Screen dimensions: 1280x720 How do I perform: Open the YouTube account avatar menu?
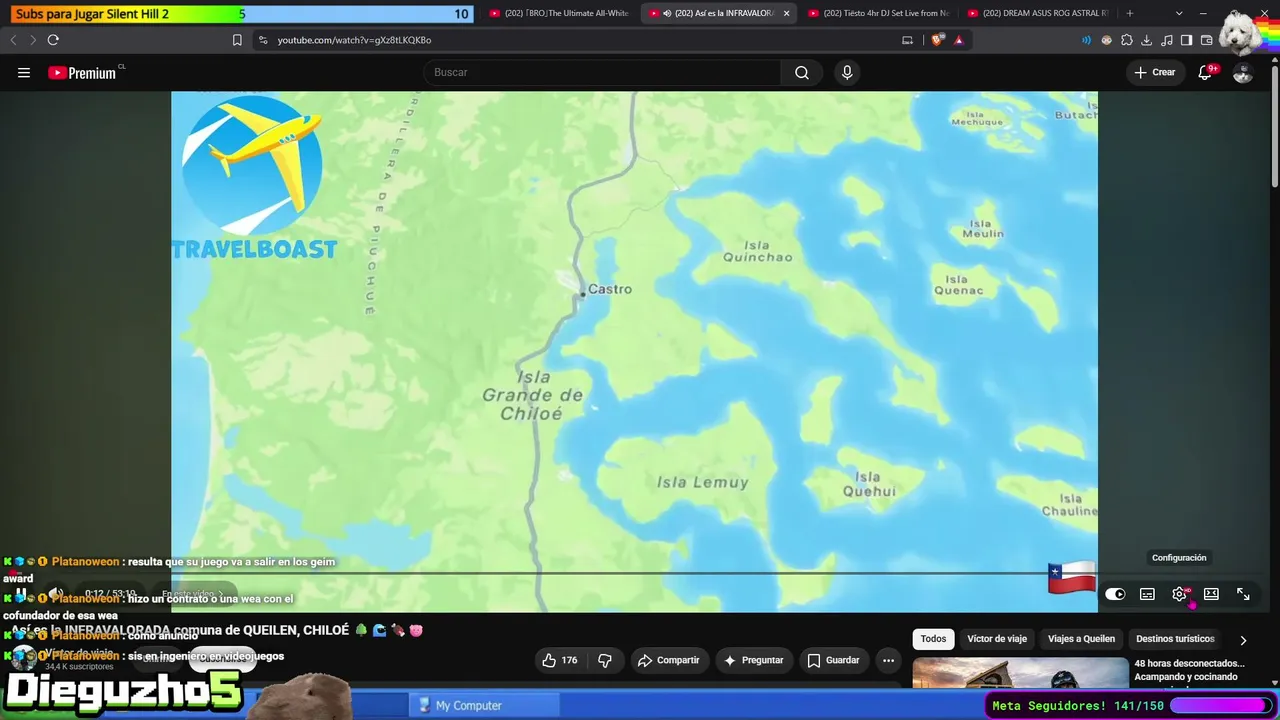[1243, 72]
